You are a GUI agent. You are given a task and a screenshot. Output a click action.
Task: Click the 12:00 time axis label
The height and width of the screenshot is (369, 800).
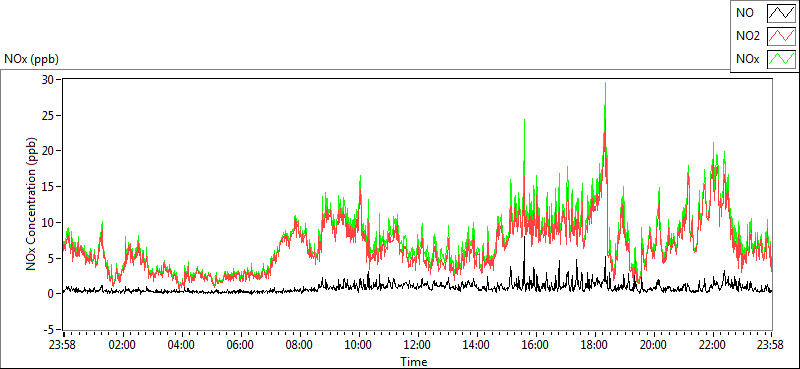(x=418, y=344)
